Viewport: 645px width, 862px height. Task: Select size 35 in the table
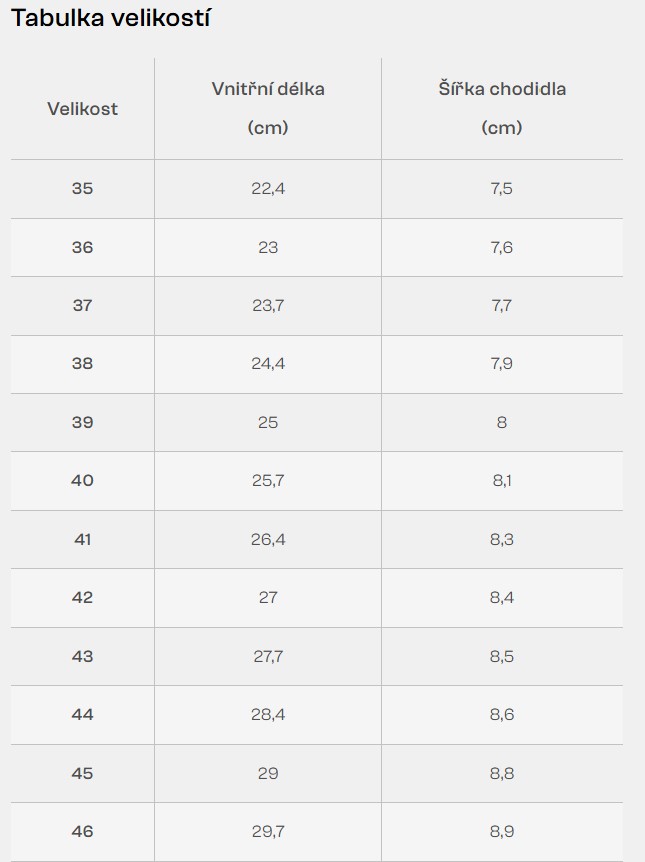(x=82, y=188)
